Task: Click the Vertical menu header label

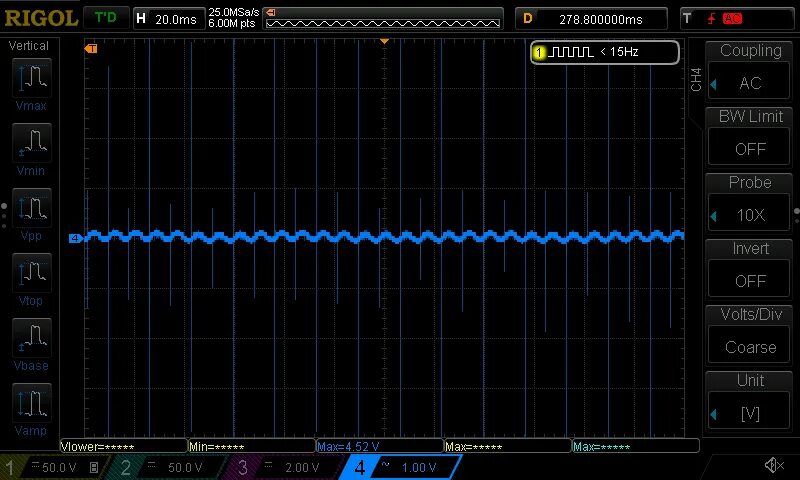Action: [x=29, y=46]
